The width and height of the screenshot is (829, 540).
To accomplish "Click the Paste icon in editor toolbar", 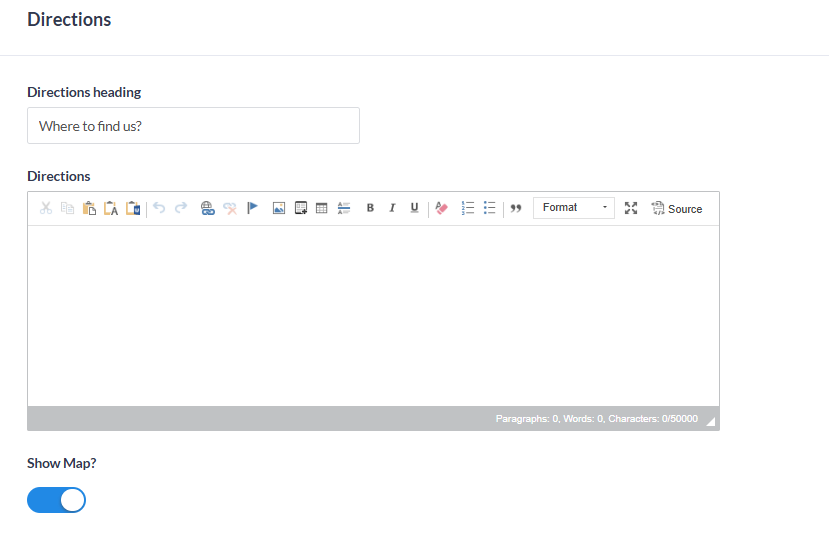I will pos(89,208).
